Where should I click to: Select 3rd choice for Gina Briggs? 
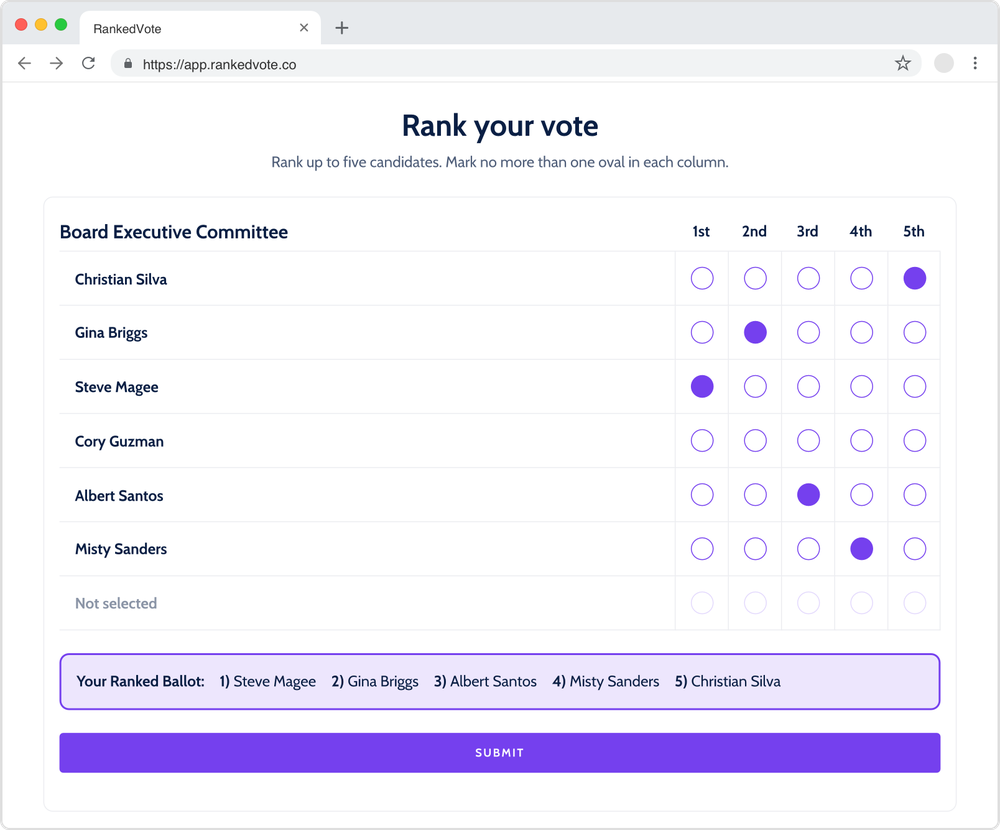coord(808,333)
